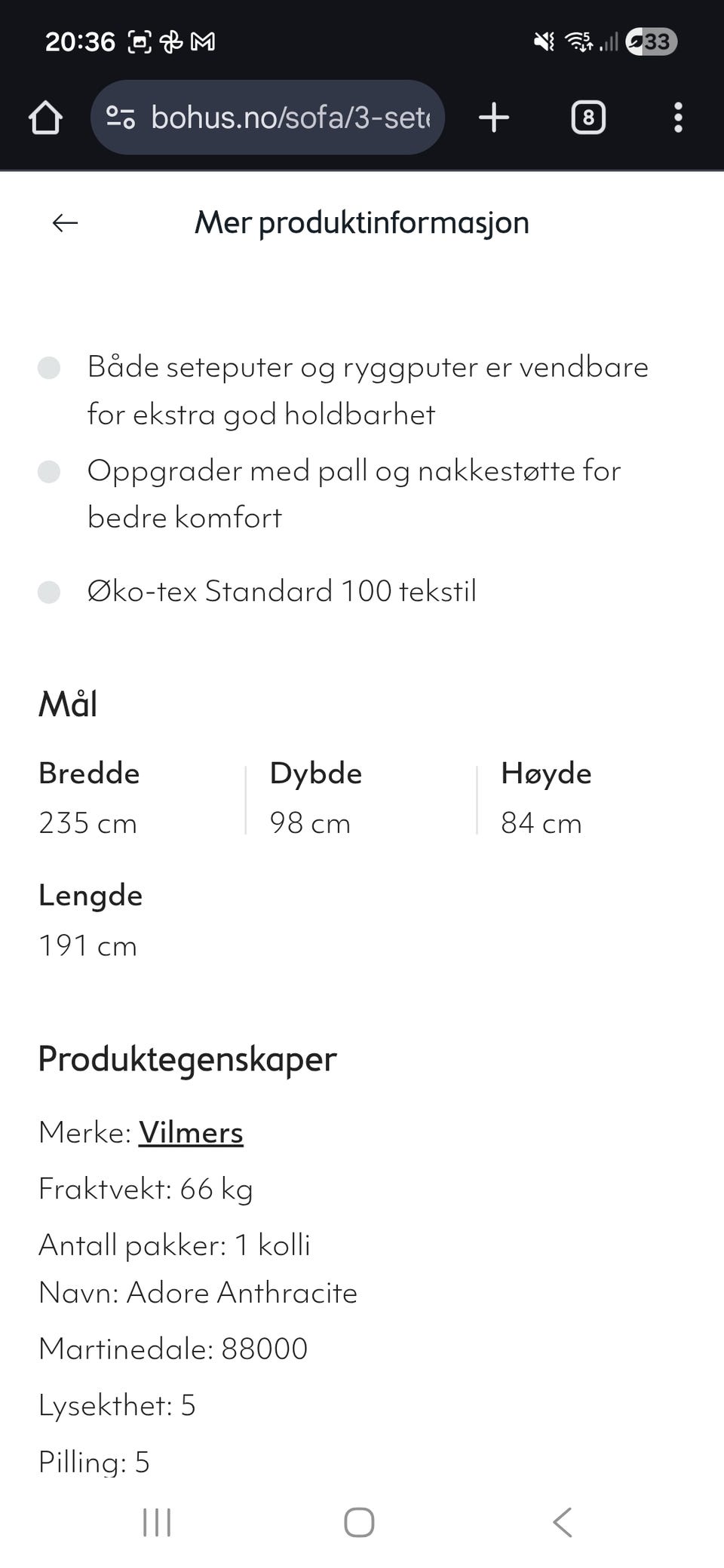The width and height of the screenshot is (724, 1568).
Task: Tap the Wi-Fi 5 status indicator
Action: [x=579, y=41]
